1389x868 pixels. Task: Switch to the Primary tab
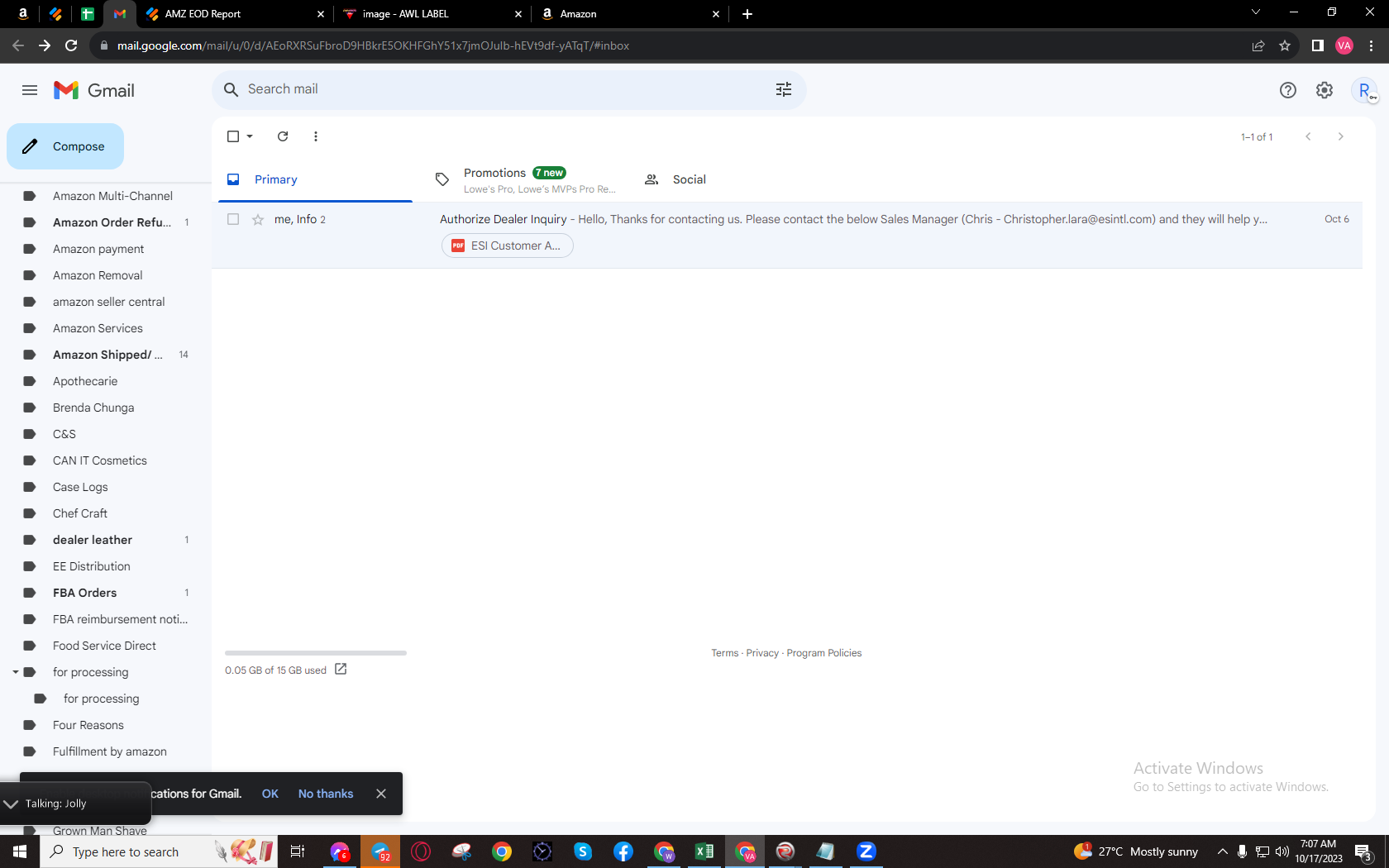315,179
